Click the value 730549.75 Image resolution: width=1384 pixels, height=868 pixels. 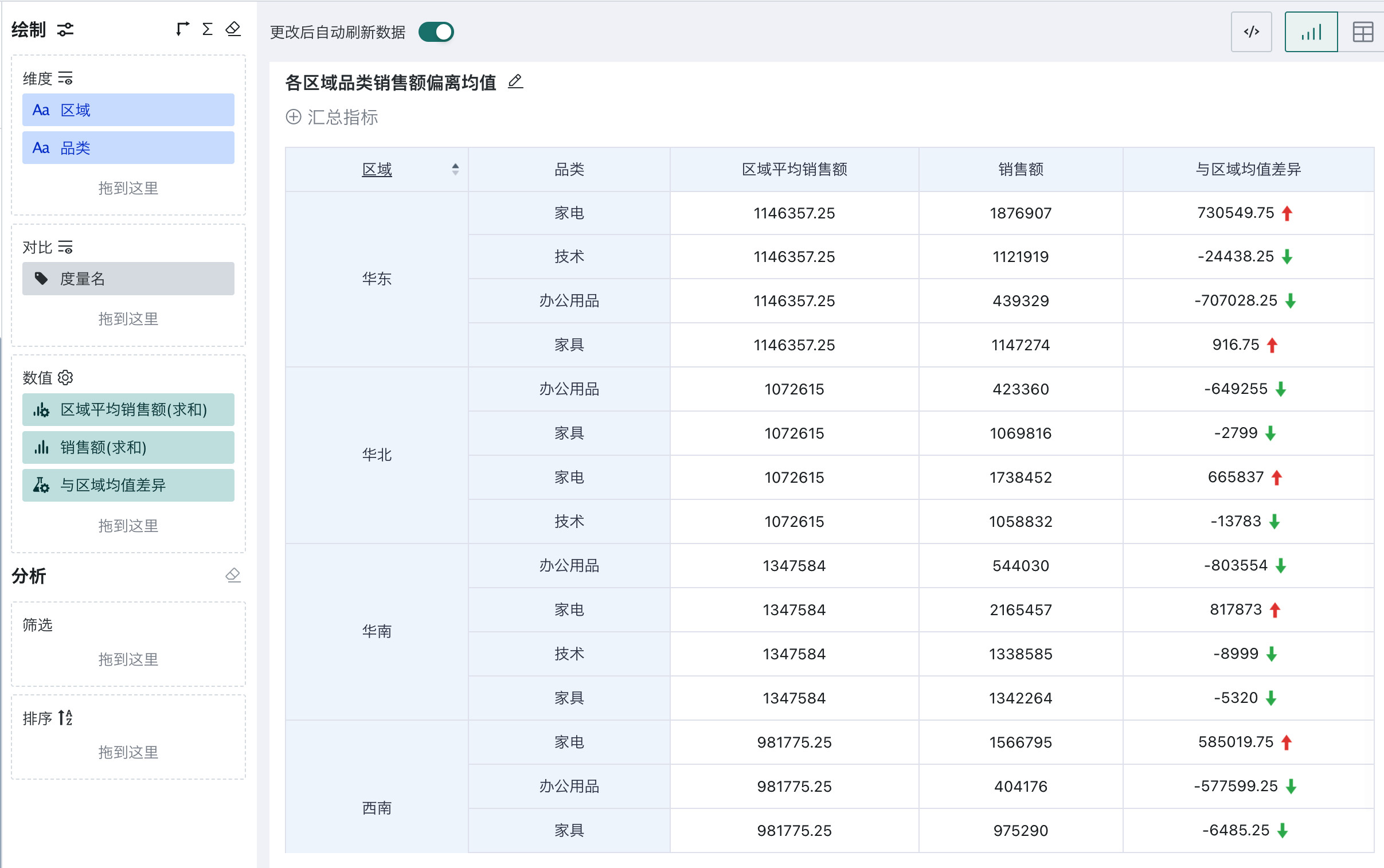[x=1236, y=213]
